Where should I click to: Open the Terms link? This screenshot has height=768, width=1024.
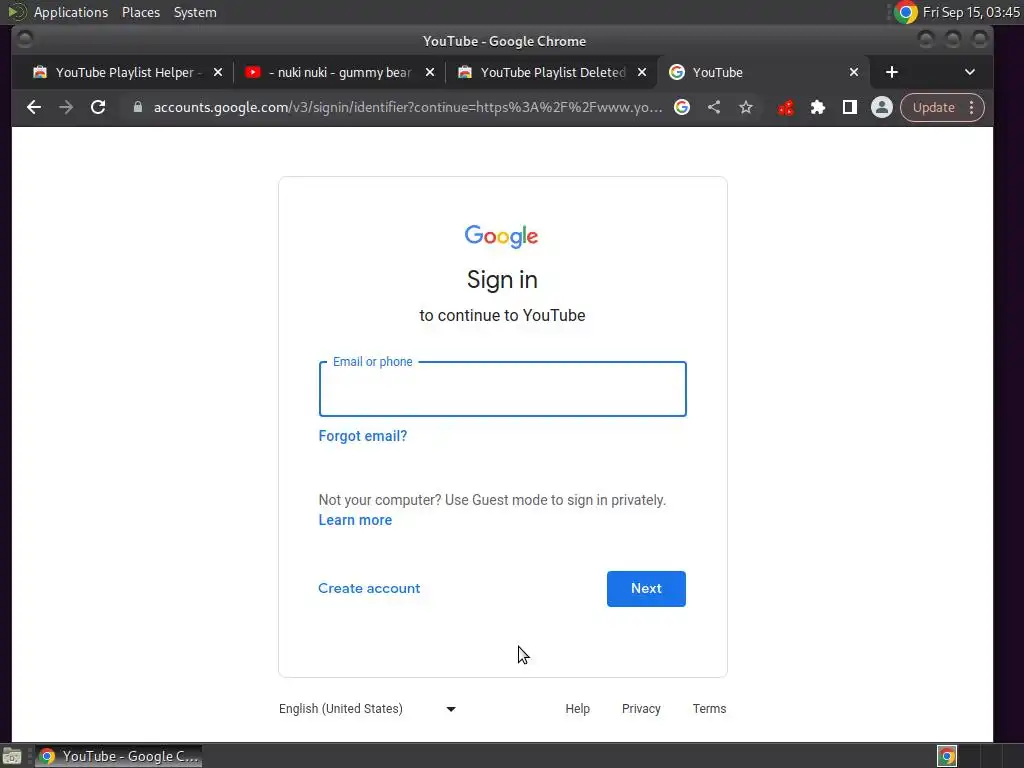coord(709,709)
